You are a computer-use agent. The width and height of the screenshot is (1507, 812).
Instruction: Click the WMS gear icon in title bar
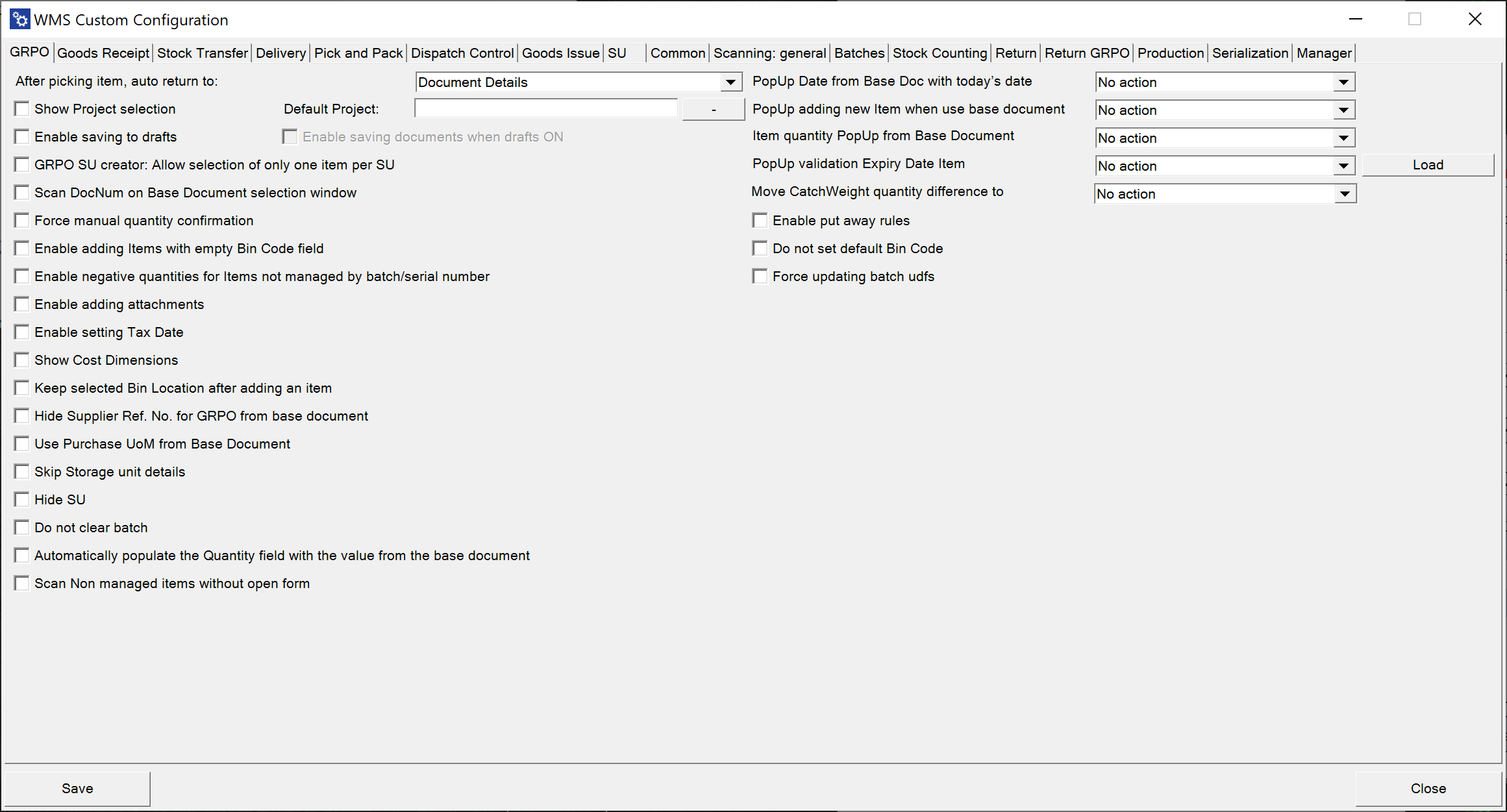click(20, 19)
